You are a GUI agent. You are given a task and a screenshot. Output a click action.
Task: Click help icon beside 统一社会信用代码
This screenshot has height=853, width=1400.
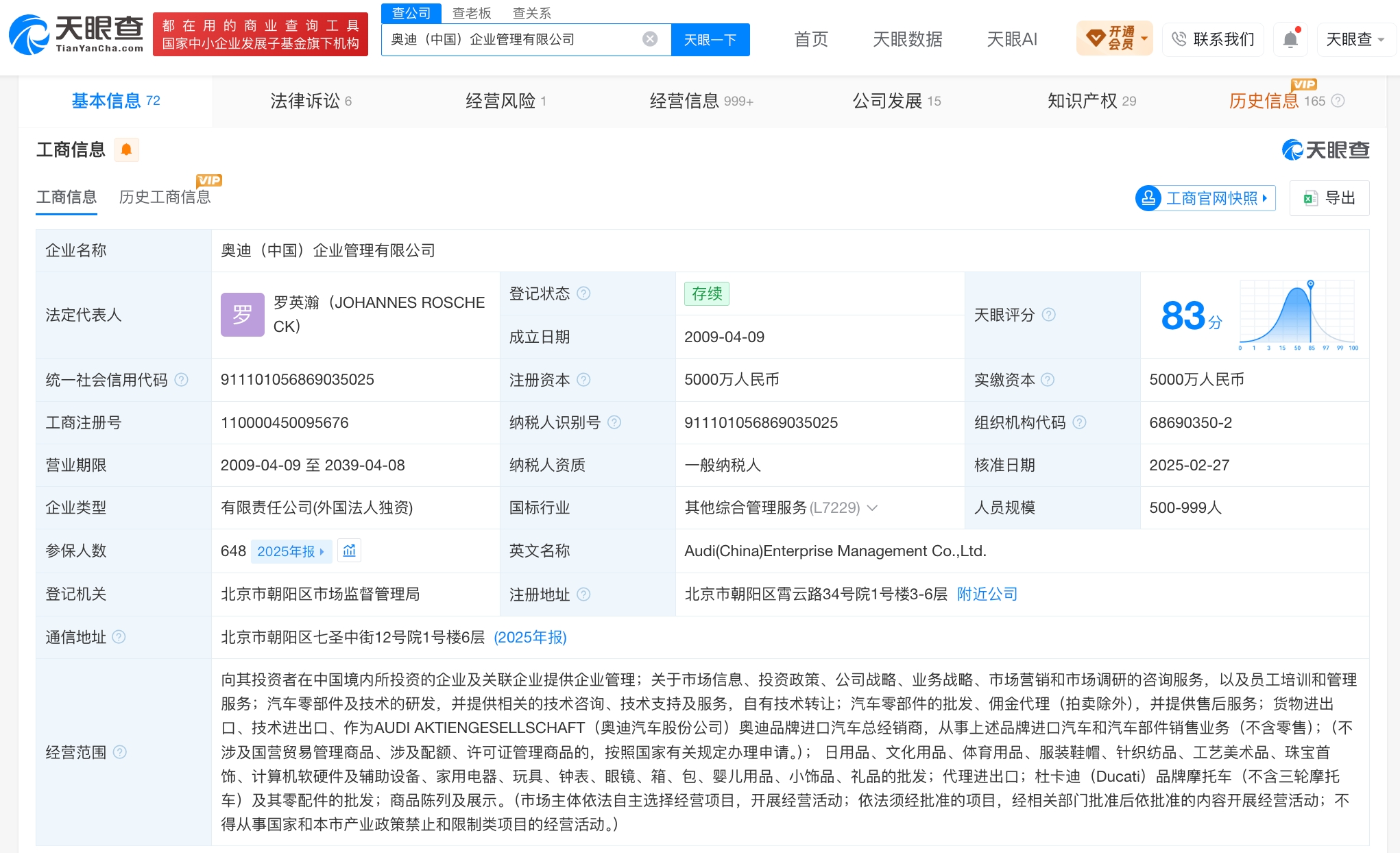(x=181, y=380)
